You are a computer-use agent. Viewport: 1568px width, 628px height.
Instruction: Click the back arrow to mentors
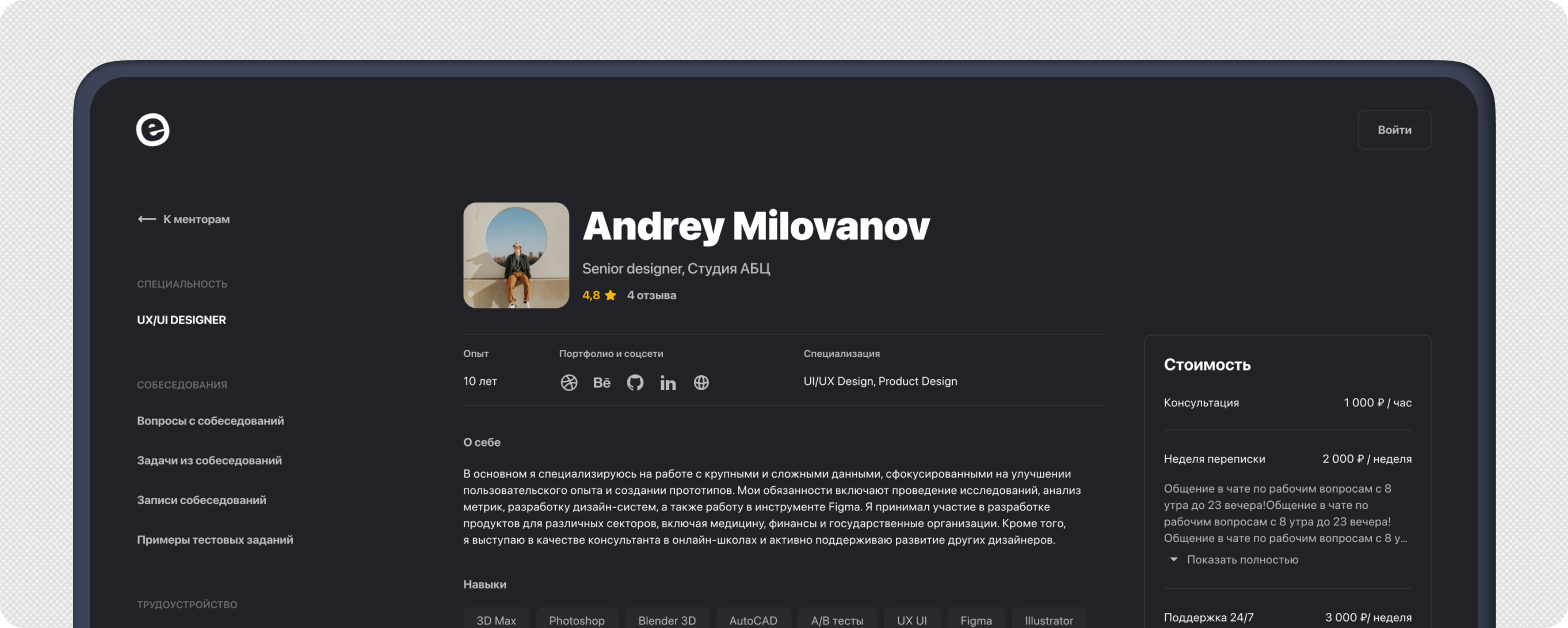[x=147, y=219]
